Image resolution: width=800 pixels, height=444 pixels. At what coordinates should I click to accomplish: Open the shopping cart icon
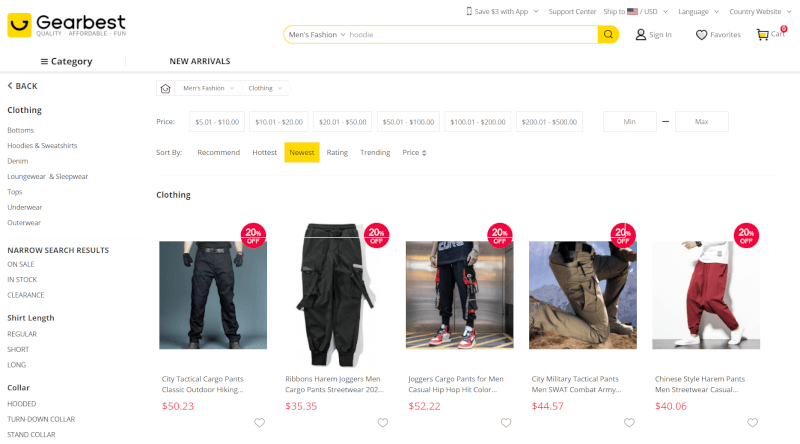click(762, 35)
